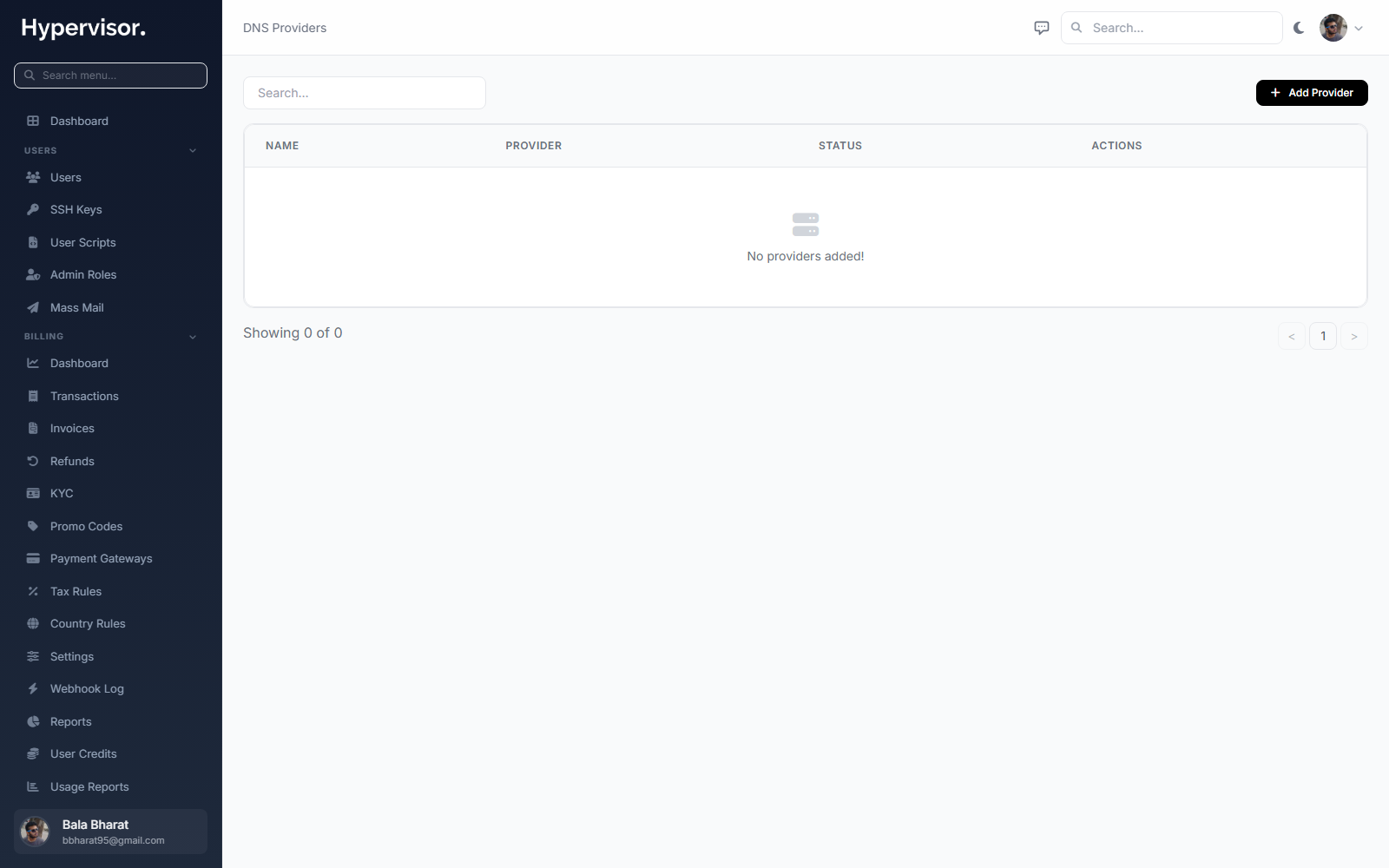The width and height of the screenshot is (1389, 868).
Task: Click the NAME column header
Action: (x=282, y=146)
